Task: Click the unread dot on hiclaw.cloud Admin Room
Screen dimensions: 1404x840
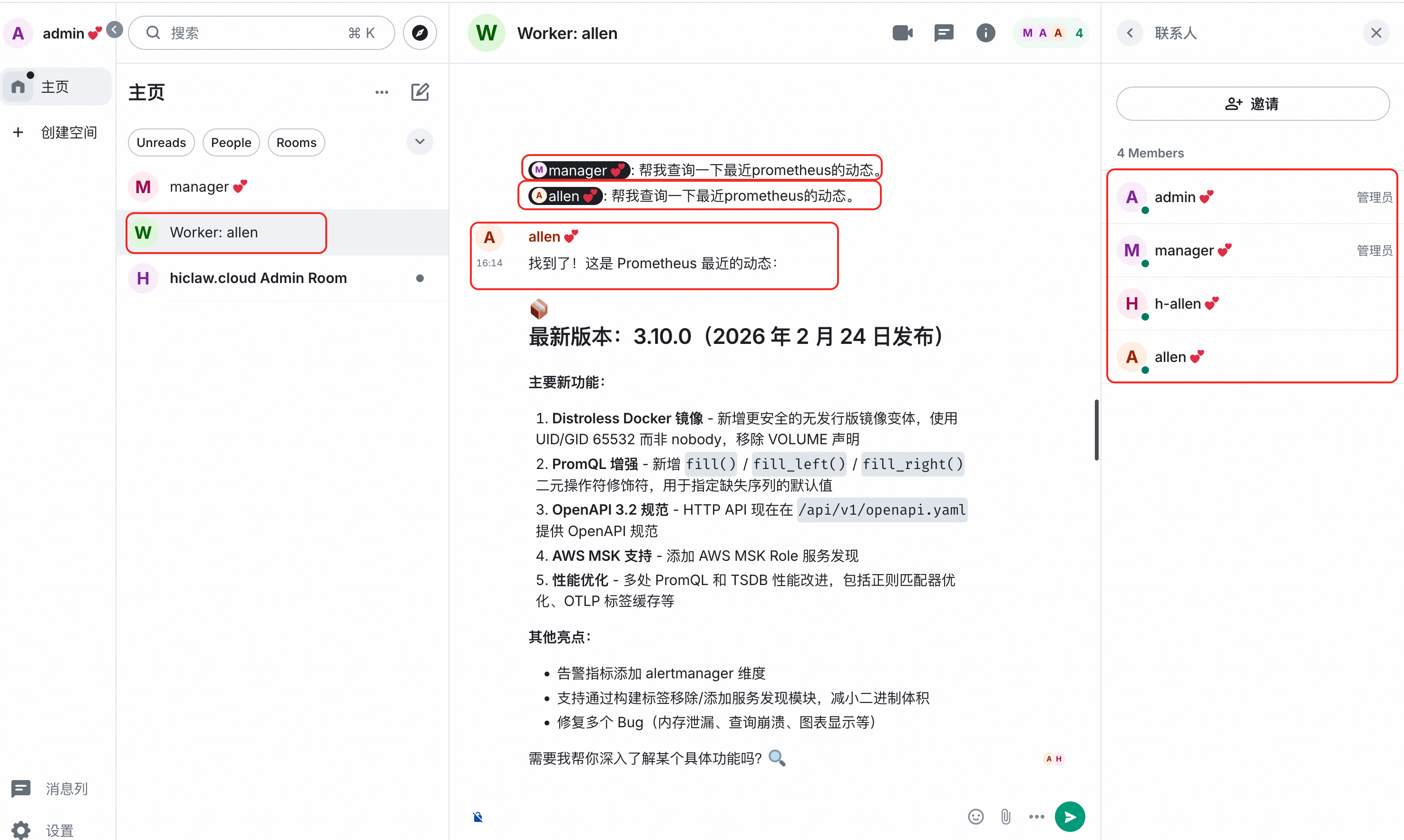Action: tap(419, 278)
